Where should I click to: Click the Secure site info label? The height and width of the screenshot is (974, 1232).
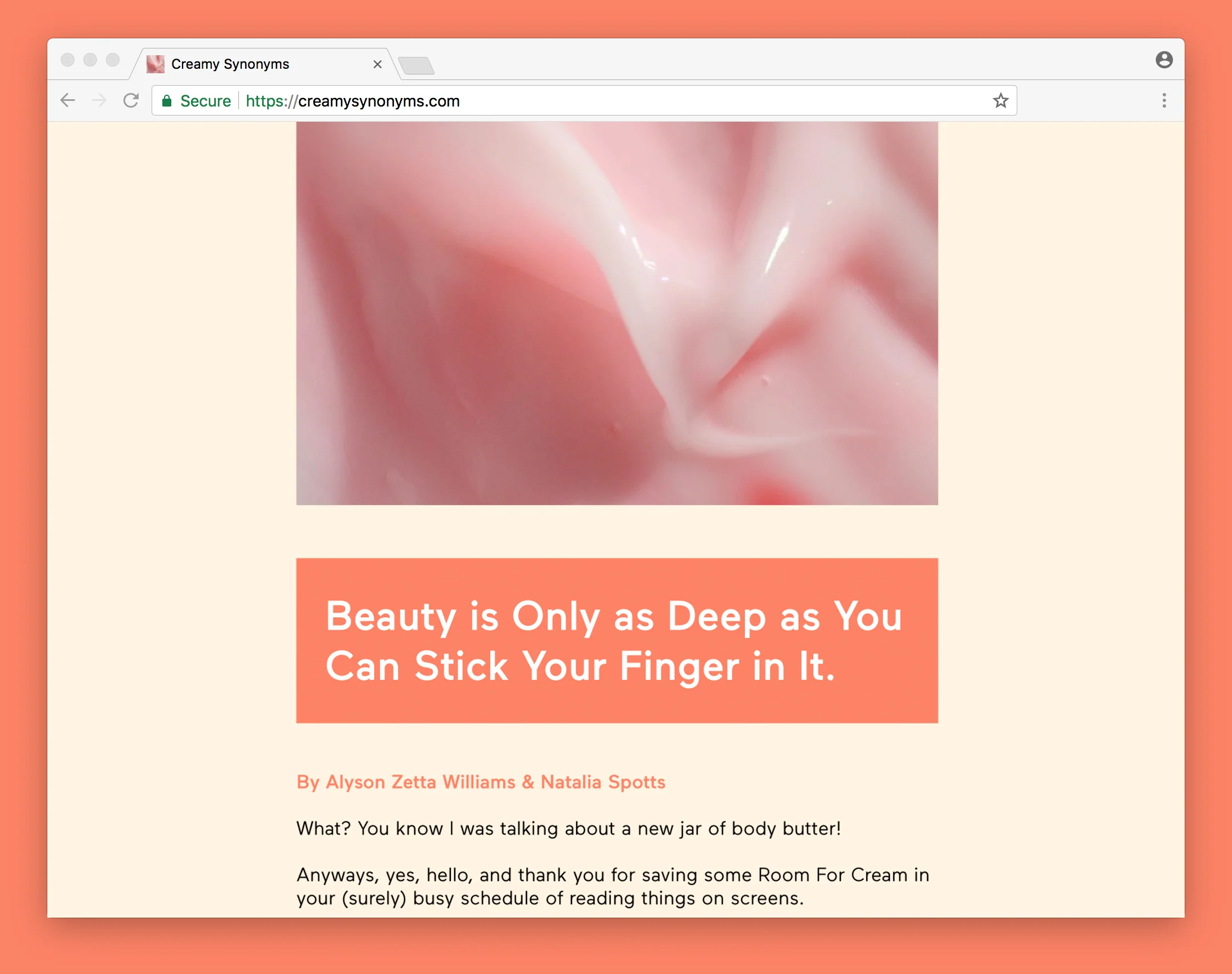tap(205, 101)
